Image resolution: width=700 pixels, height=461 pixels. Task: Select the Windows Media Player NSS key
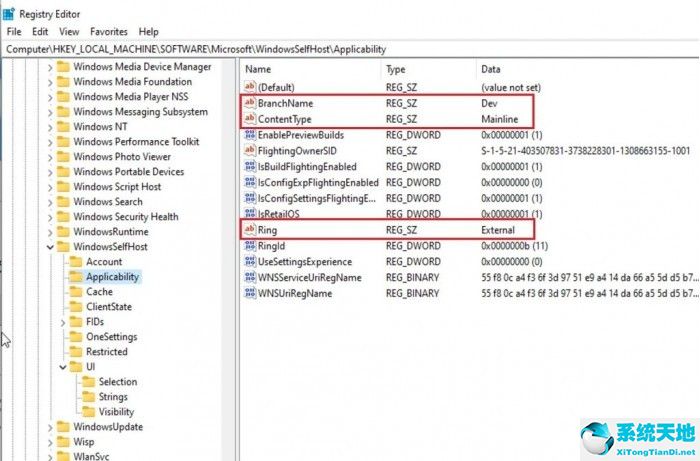(x=131, y=97)
